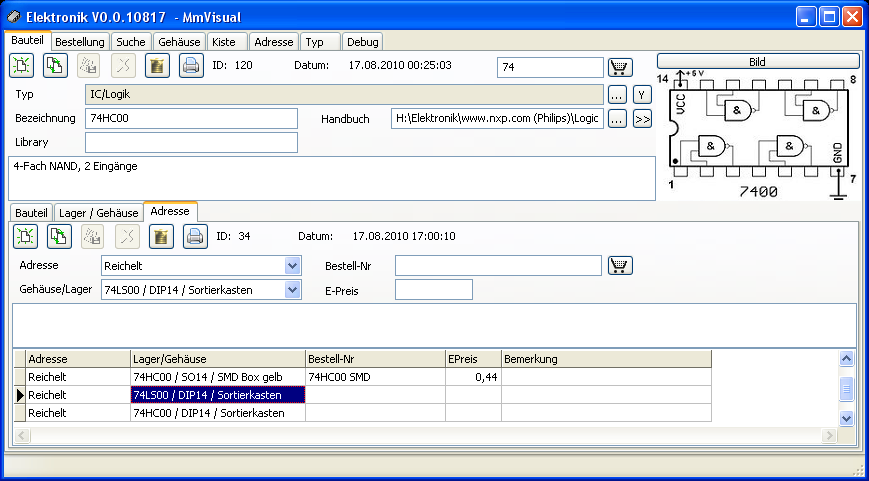
Task: Click the vertical scrollbar thumb of table
Action: point(846,388)
